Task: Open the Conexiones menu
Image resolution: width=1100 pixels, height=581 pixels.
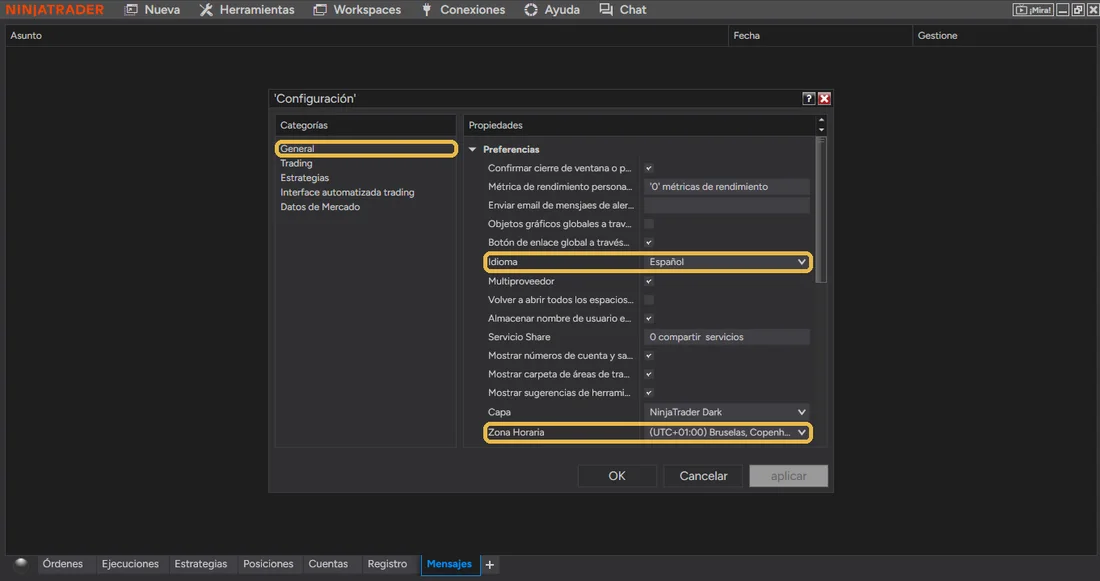Action: (x=463, y=10)
